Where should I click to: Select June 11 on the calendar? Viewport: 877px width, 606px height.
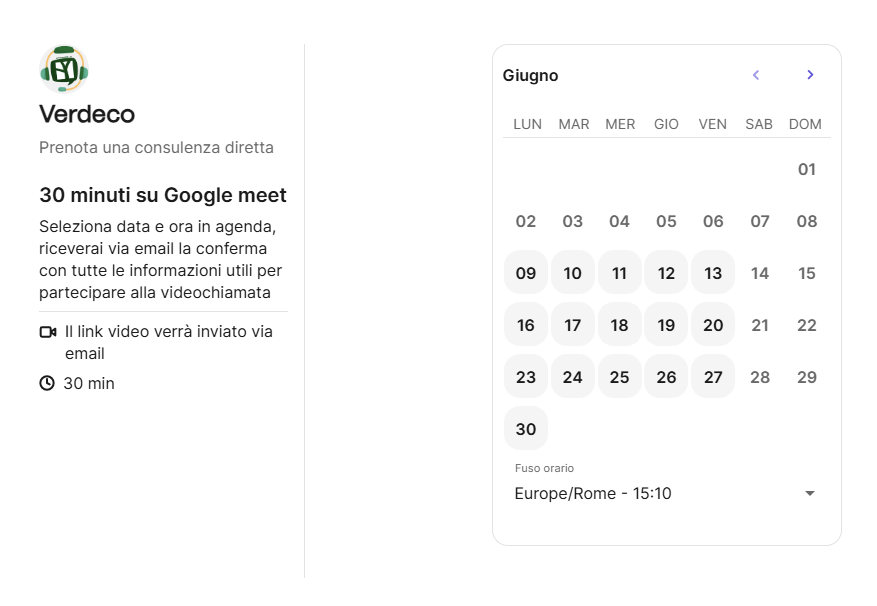click(619, 273)
